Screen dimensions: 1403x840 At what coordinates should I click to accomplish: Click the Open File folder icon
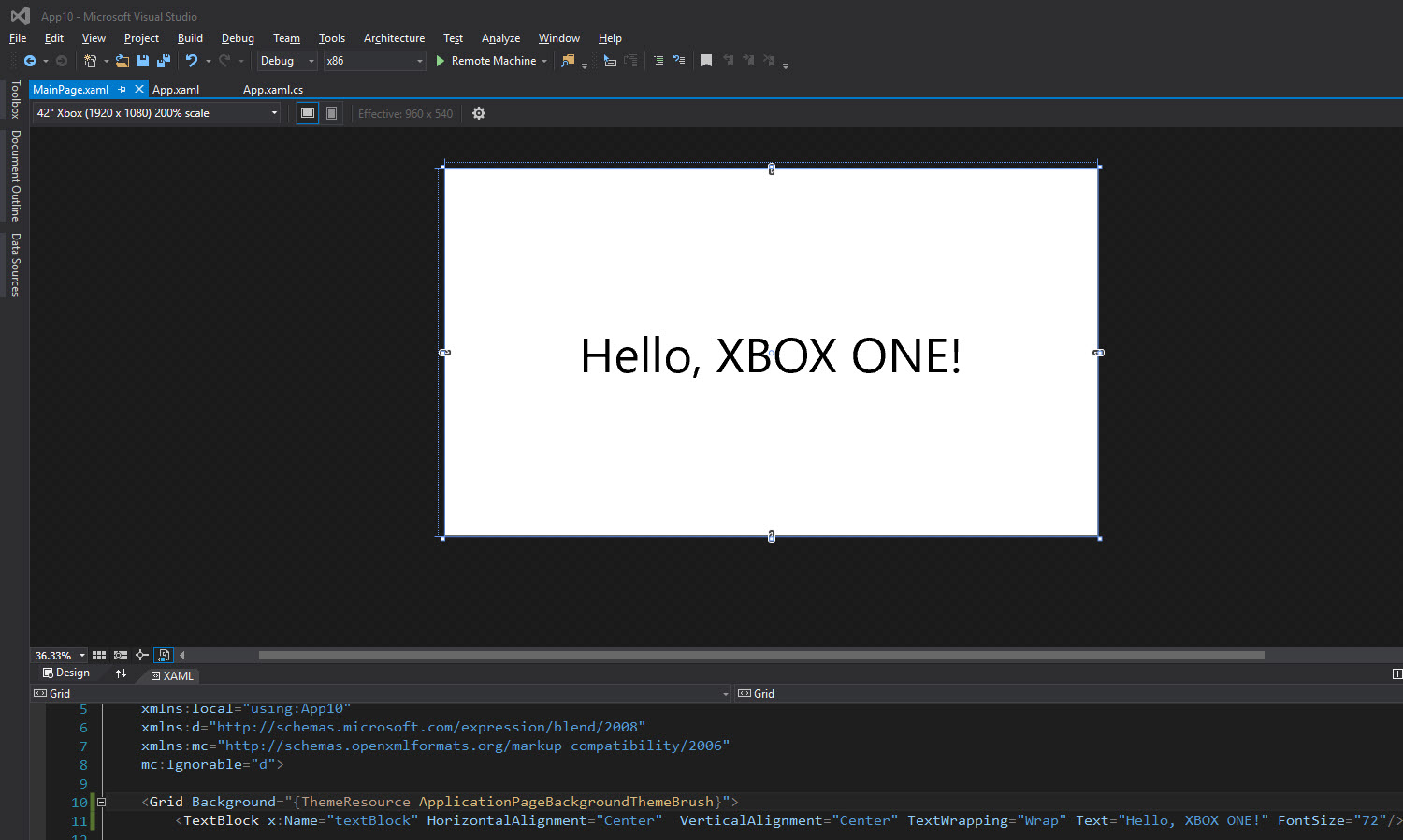(x=123, y=61)
